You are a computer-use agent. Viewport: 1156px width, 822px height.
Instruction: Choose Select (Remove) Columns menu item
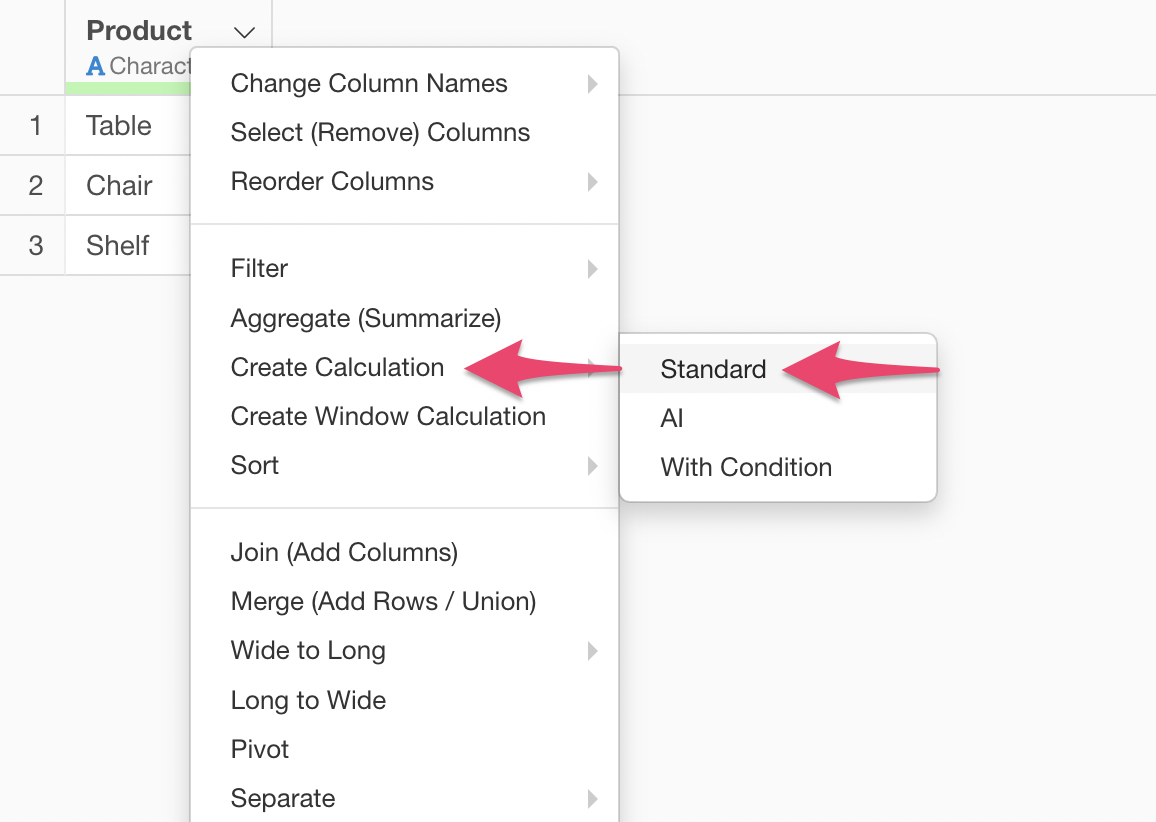coord(380,133)
